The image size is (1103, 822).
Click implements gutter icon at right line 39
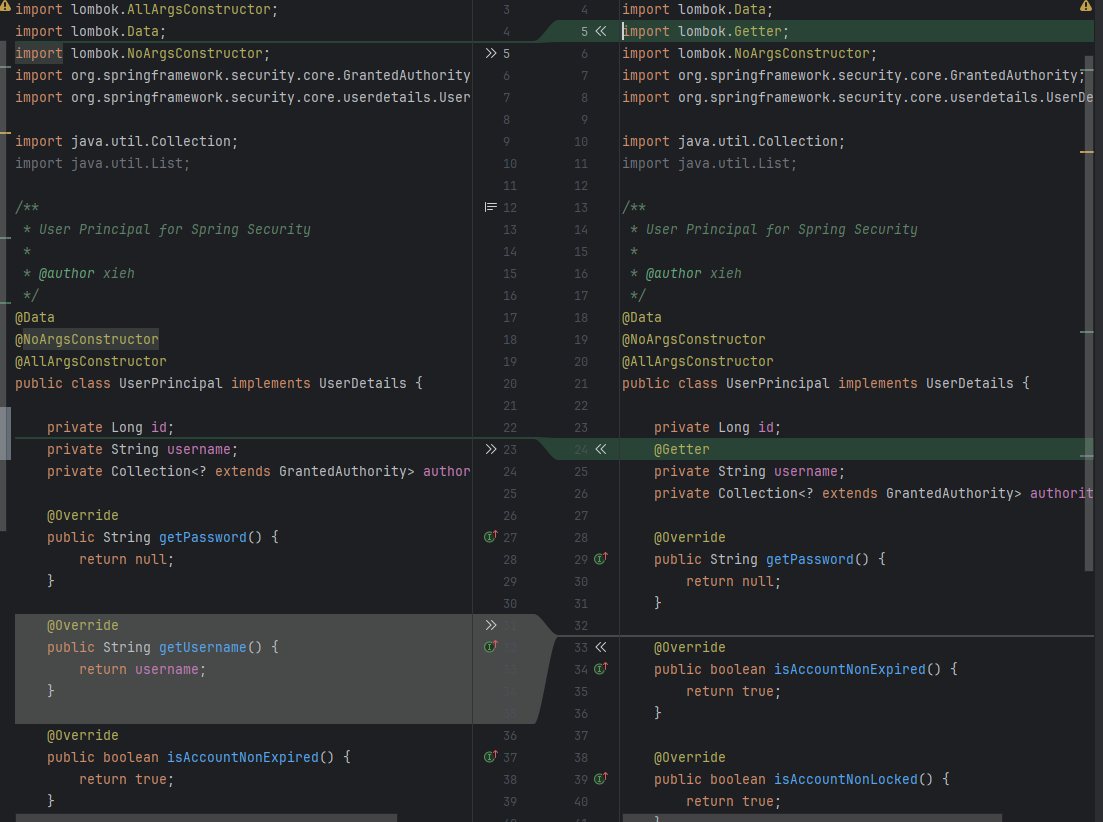pos(601,779)
